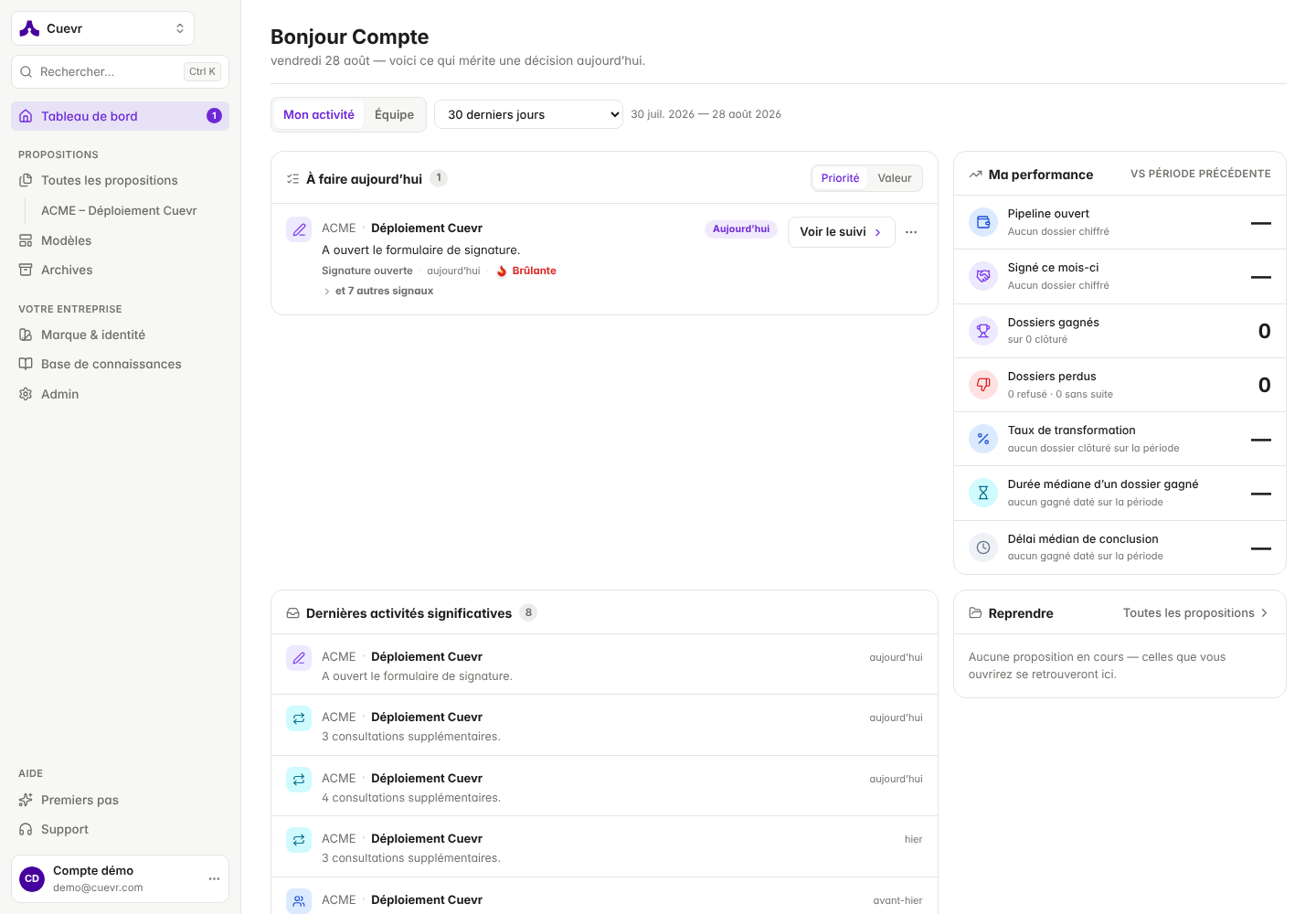The image size is (1316, 914).
Task: Switch to the Mon activité tab
Action: 319,114
